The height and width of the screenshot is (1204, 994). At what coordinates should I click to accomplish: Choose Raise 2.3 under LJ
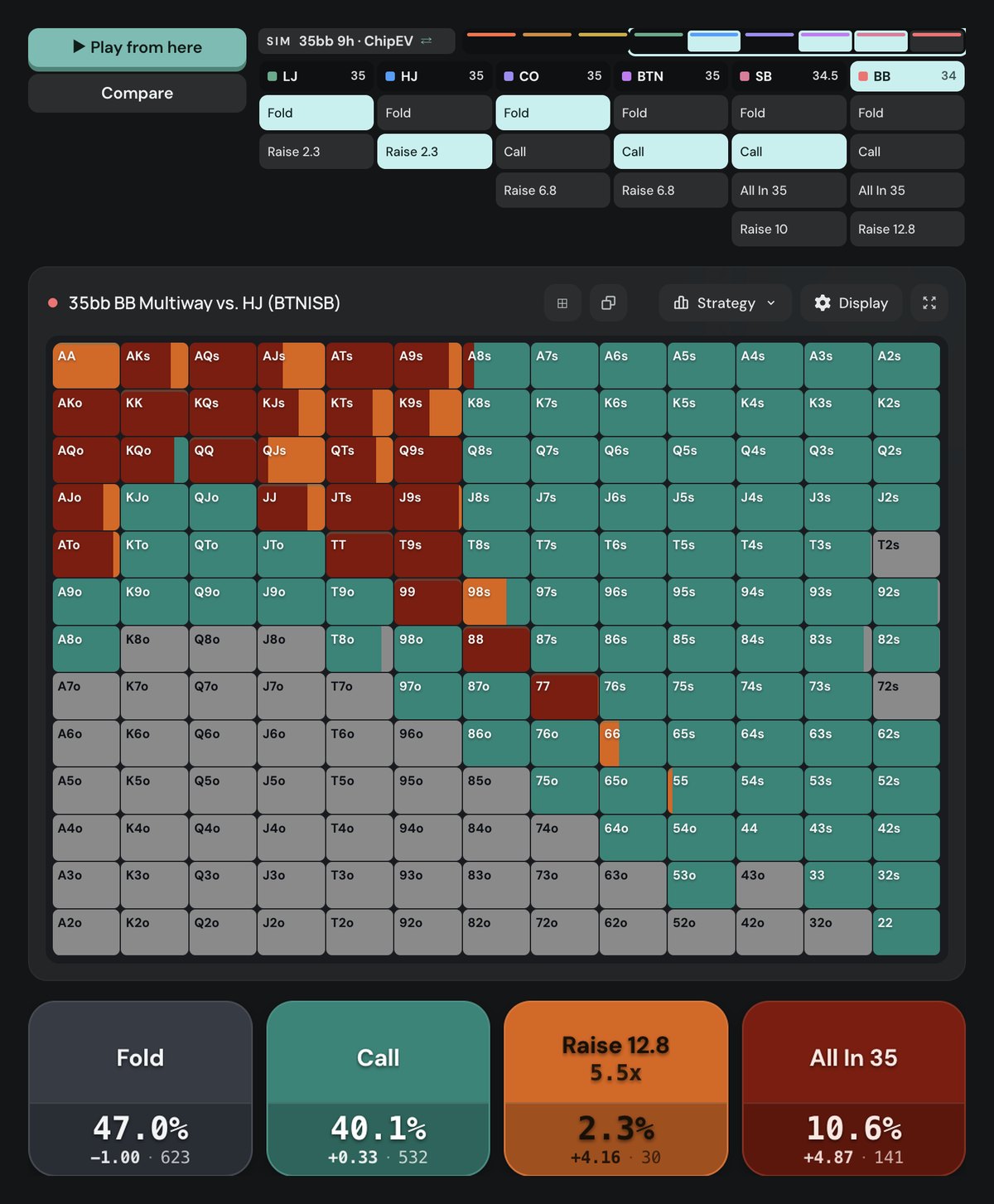tap(316, 152)
